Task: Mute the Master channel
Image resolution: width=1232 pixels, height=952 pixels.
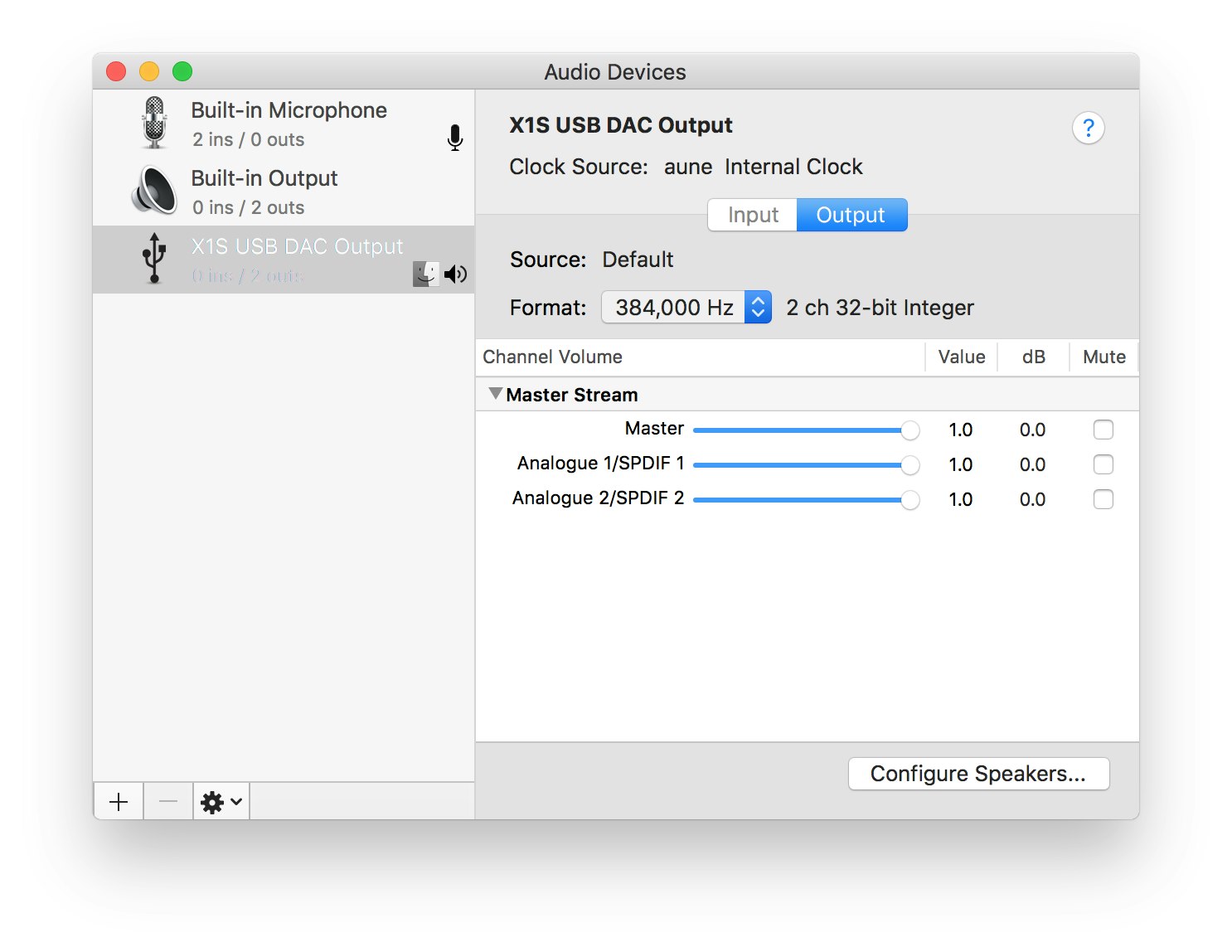Action: [1103, 430]
